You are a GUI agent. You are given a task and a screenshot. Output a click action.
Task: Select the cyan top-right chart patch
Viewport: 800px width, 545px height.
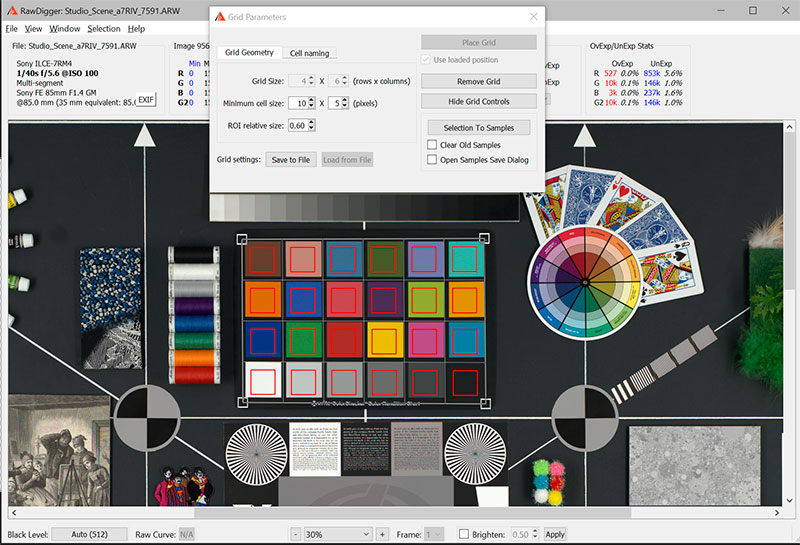[x=466, y=259]
